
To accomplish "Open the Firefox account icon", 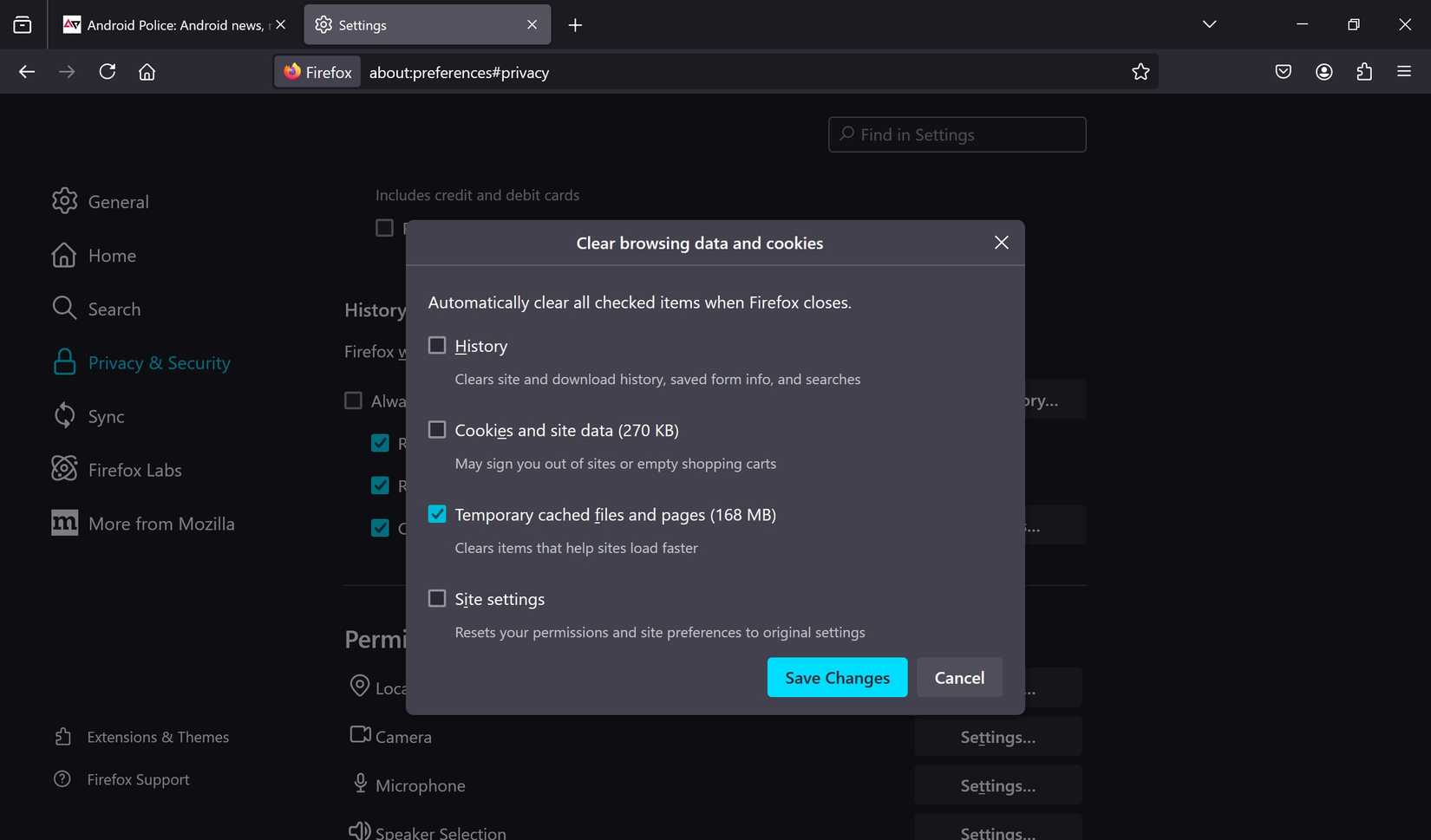I will click(x=1323, y=72).
